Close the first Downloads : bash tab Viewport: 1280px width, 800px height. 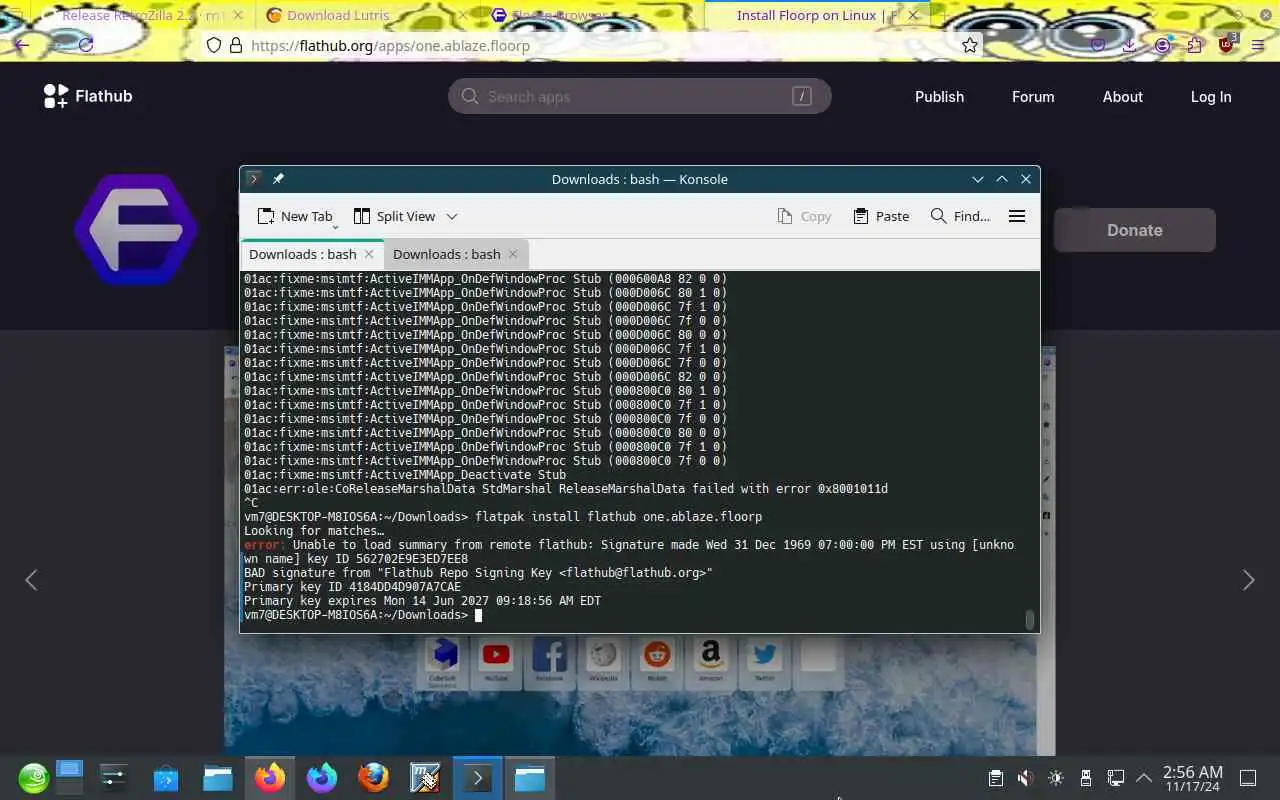(x=369, y=254)
